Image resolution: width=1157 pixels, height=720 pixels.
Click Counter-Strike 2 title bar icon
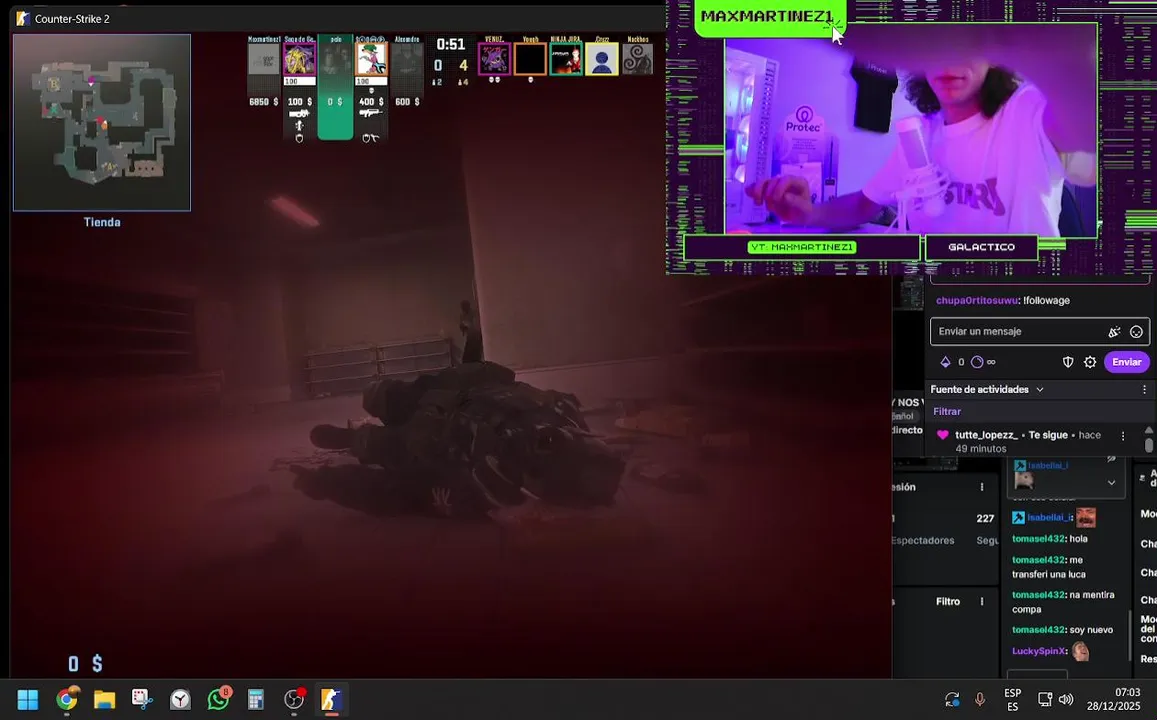tap(23, 18)
